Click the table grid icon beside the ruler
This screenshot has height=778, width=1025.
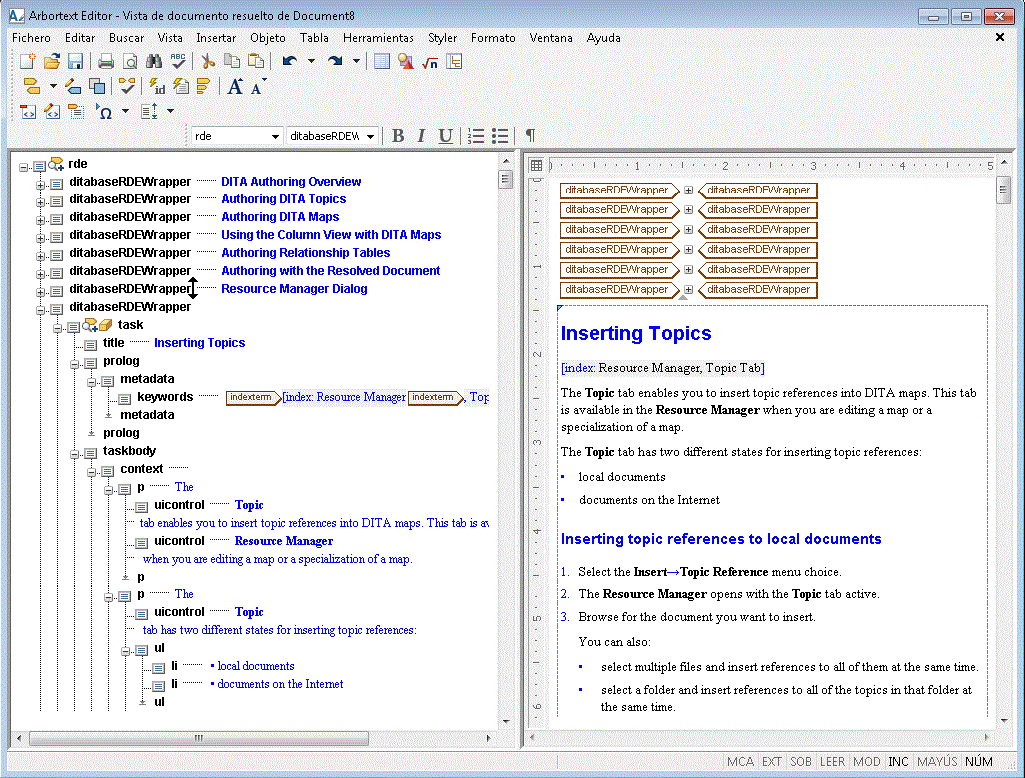pos(536,165)
